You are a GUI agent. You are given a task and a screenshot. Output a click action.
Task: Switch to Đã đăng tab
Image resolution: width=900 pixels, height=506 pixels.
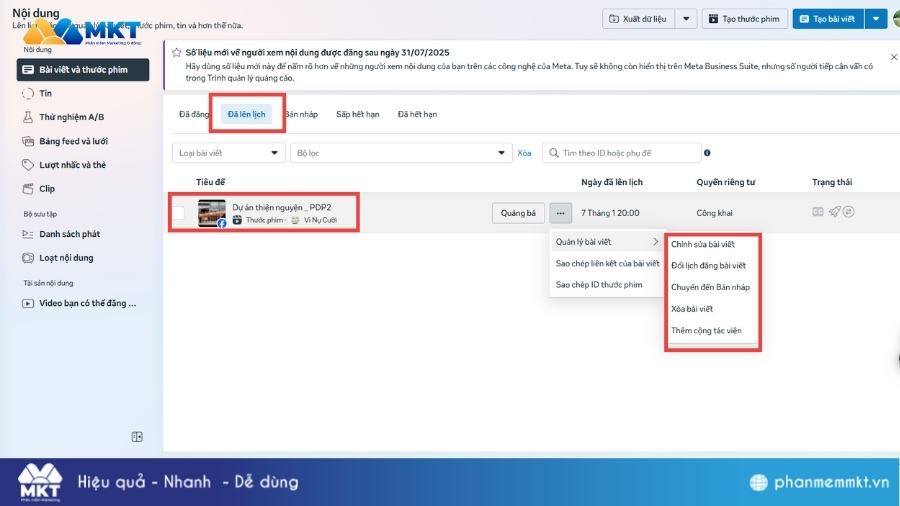coord(193,114)
